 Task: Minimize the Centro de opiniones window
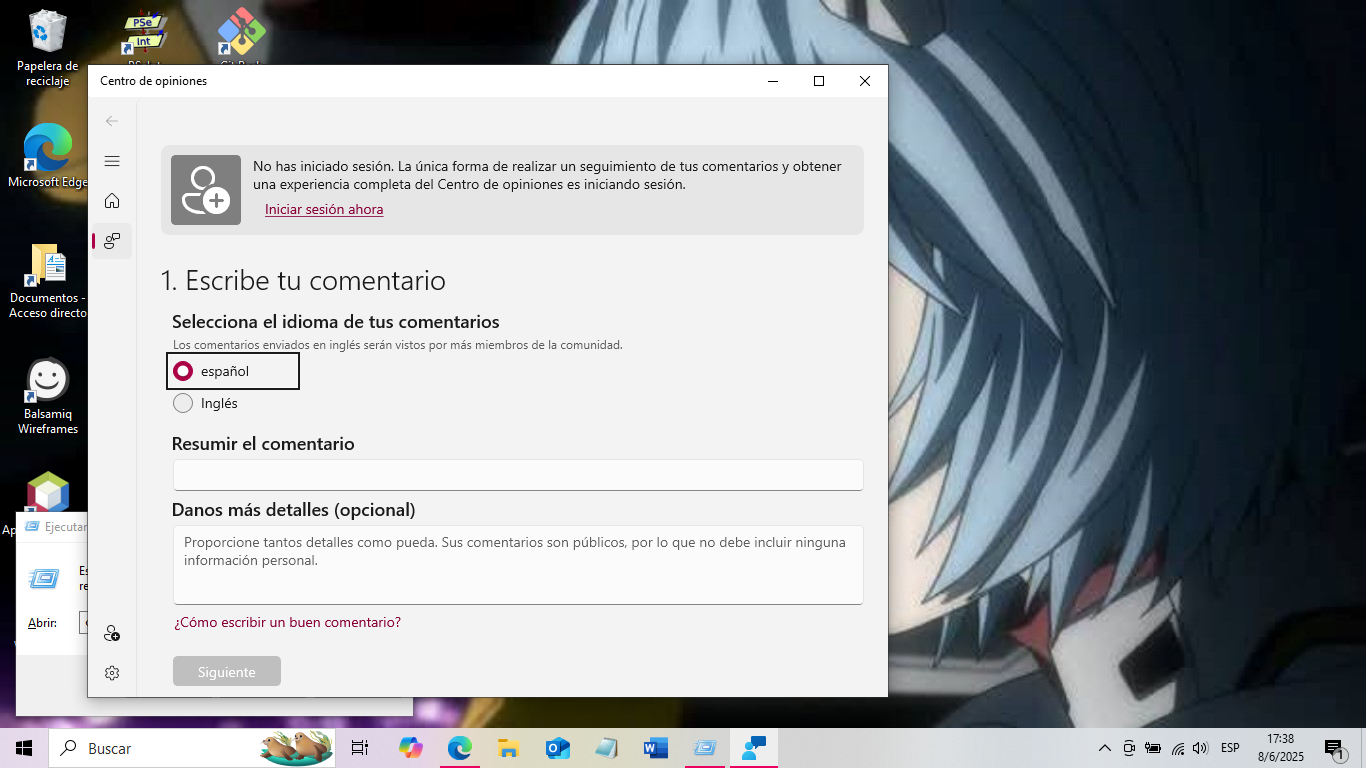[773, 81]
